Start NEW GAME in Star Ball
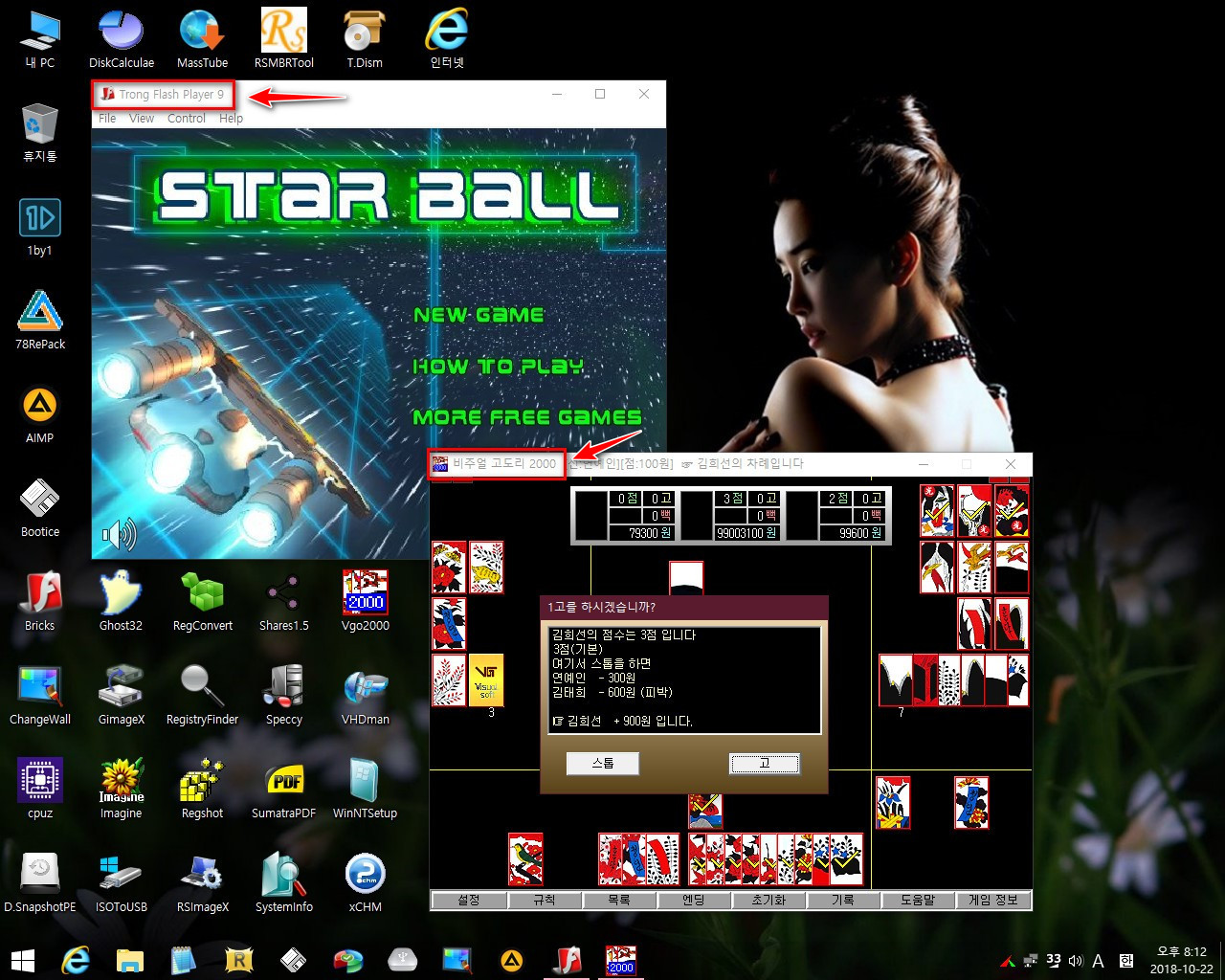This screenshot has height=980, width=1225. click(x=479, y=315)
